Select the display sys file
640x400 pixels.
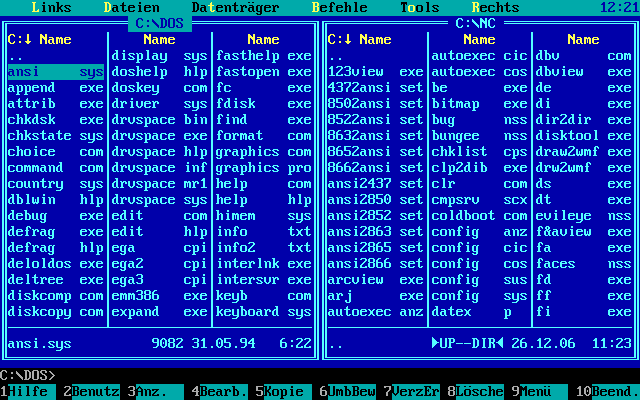click(x=160, y=56)
